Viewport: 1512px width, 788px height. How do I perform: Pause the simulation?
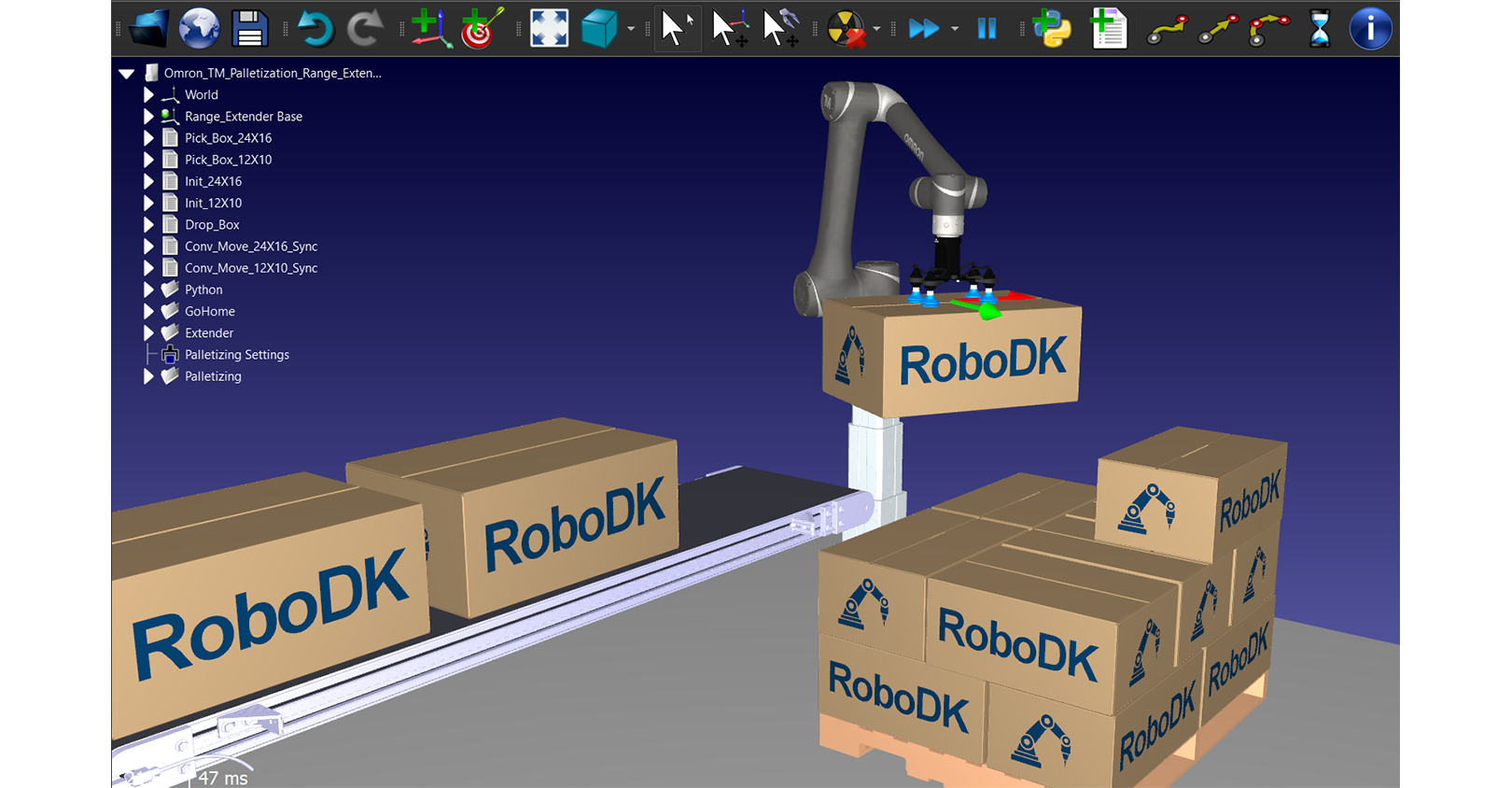point(987,29)
